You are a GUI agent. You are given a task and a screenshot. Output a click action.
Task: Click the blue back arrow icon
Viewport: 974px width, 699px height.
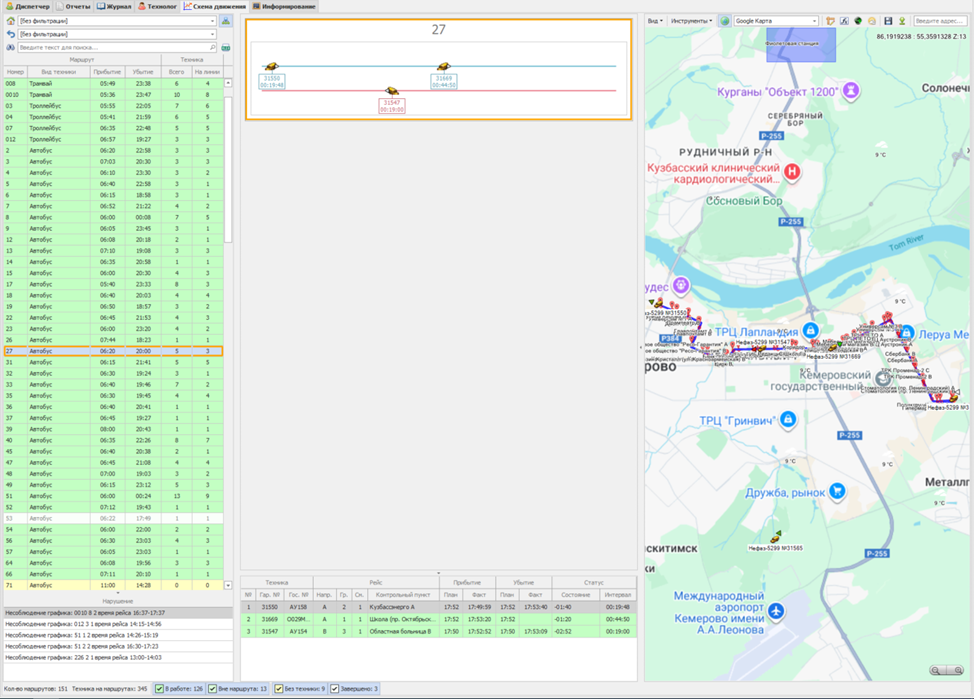click(10, 34)
